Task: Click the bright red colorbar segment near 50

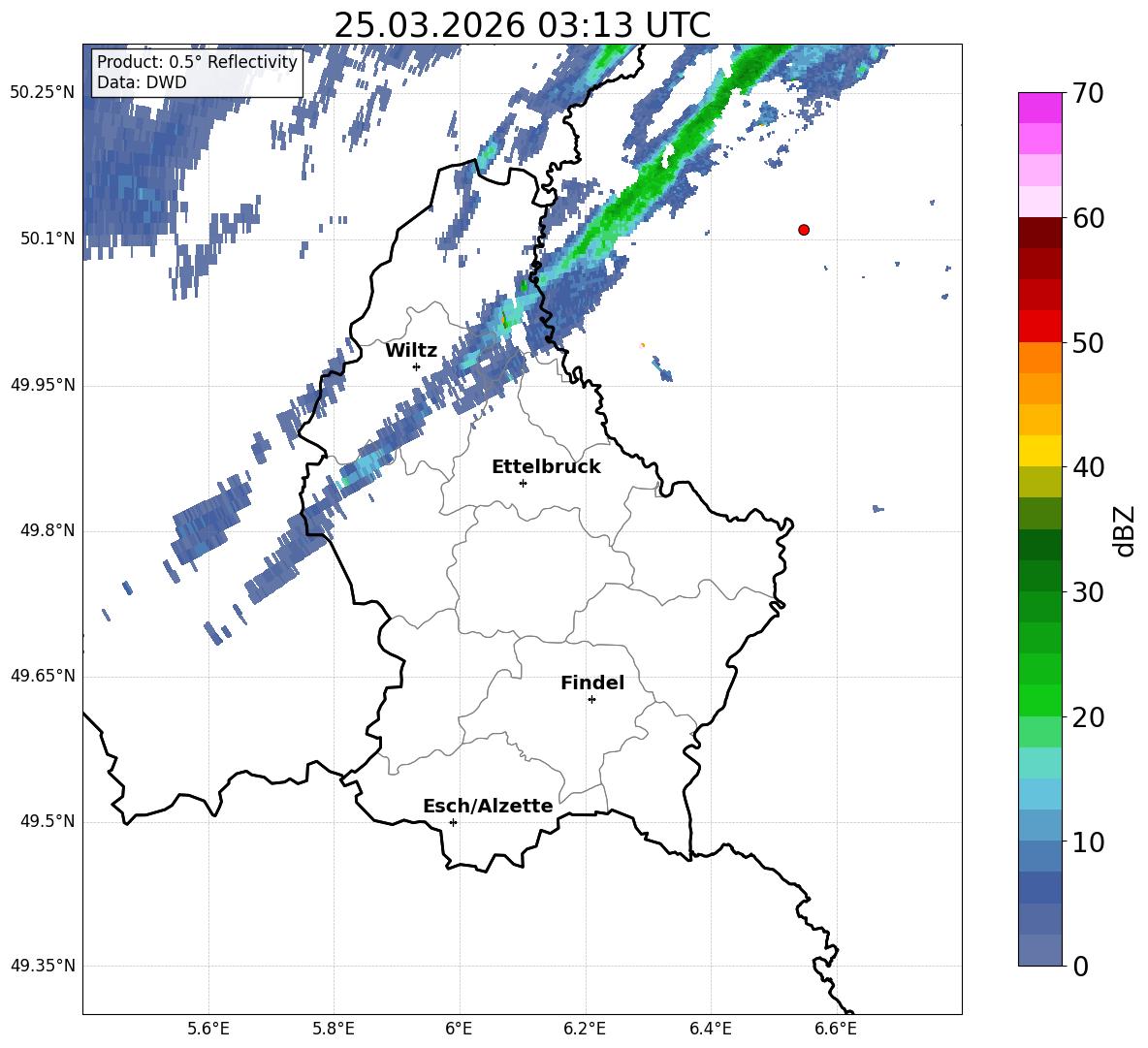Action: click(x=1039, y=327)
